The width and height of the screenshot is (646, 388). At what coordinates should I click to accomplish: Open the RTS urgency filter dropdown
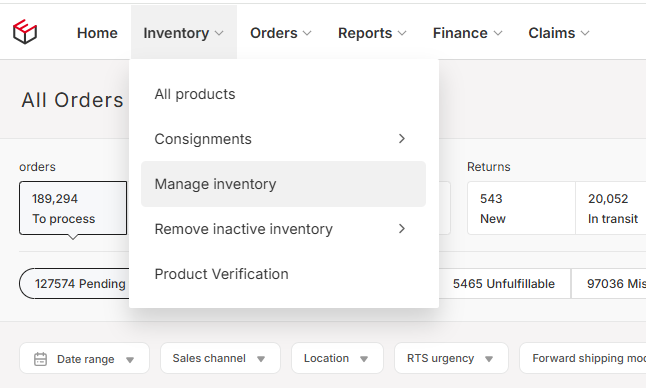[451, 358]
